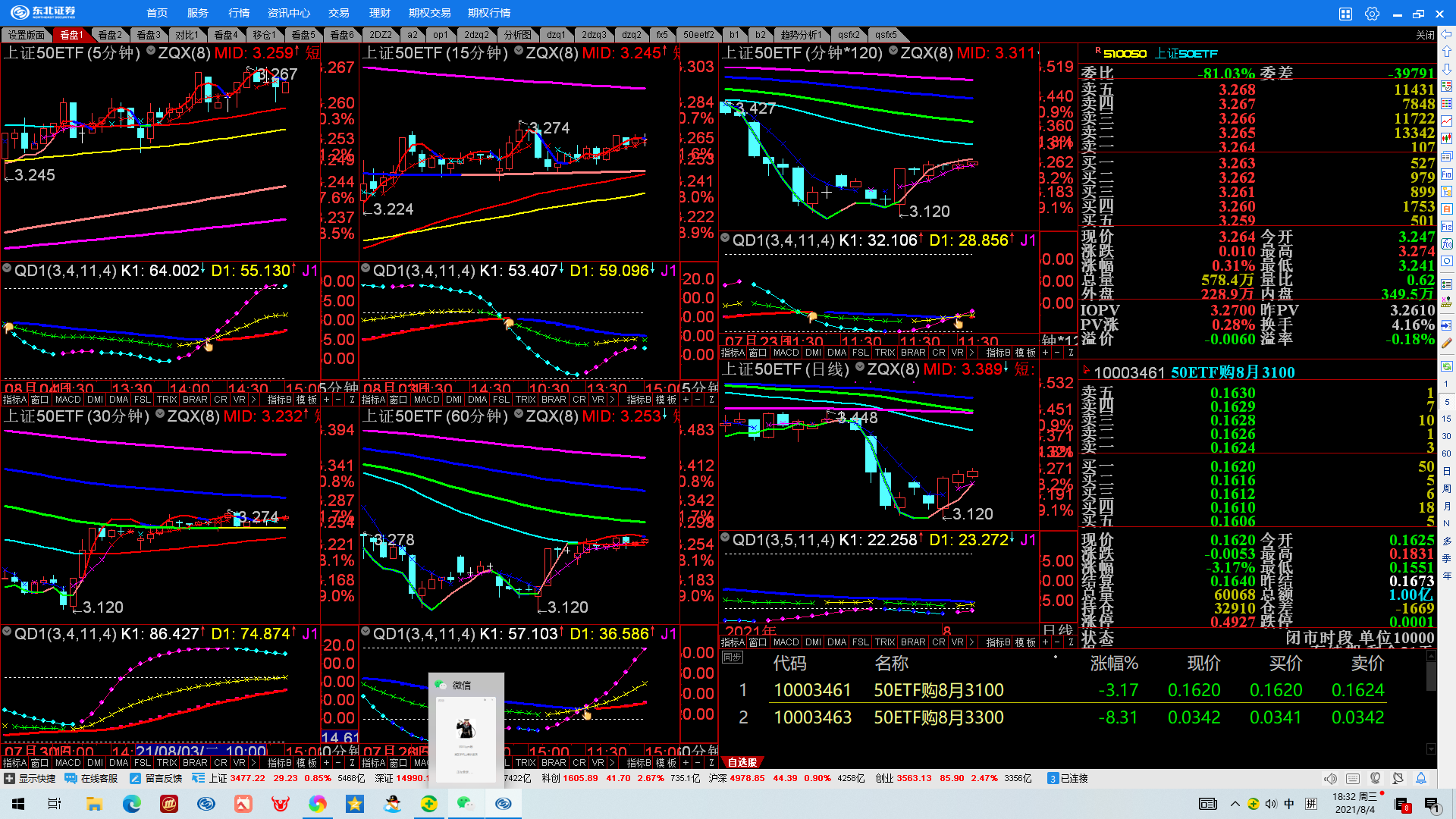Viewport: 1456px width, 819px height.
Task: Select the 50ETF购8月3300 watchlist row
Action: click(938, 717)
